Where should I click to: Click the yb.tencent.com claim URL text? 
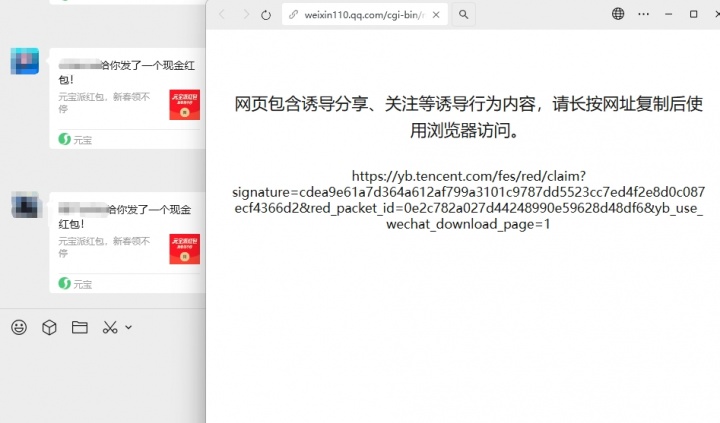click(x=468, y=200)
